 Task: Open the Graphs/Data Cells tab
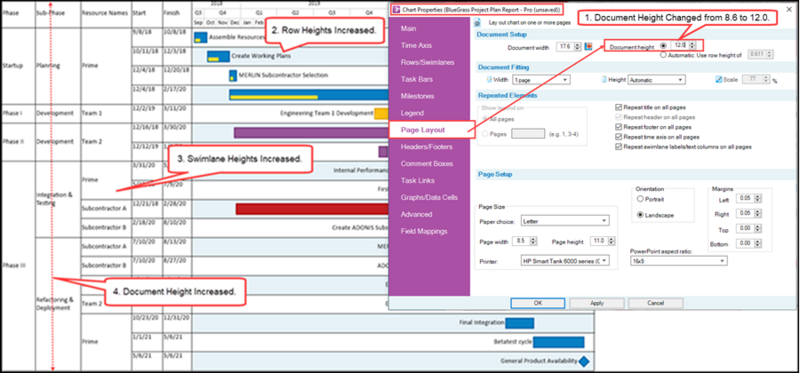tap(429, 197)
